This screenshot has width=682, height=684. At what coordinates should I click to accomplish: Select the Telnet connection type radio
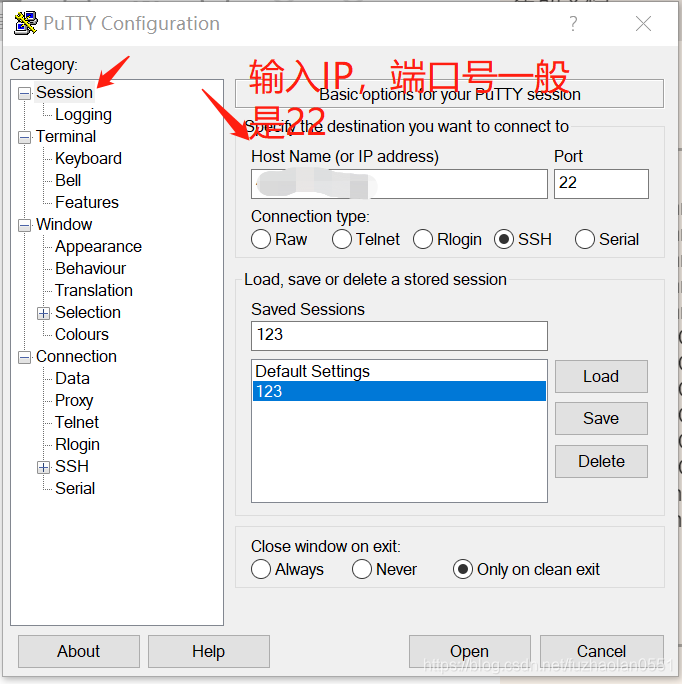point(342,239)
